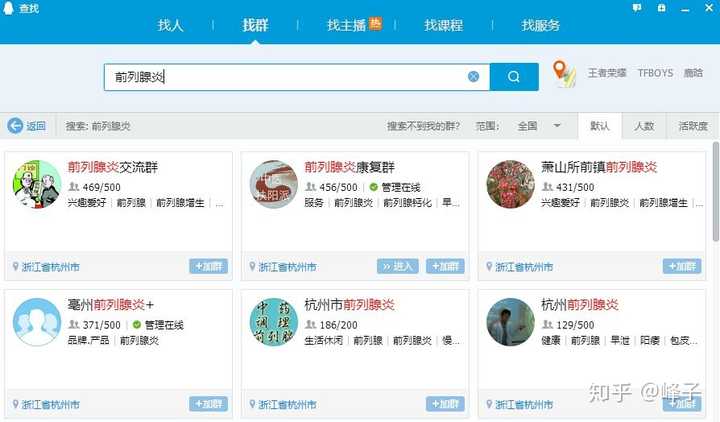The width and height of the screenshot is (720, 422).
Task: Click the member count 186/200
Action: tap(338, 325)
